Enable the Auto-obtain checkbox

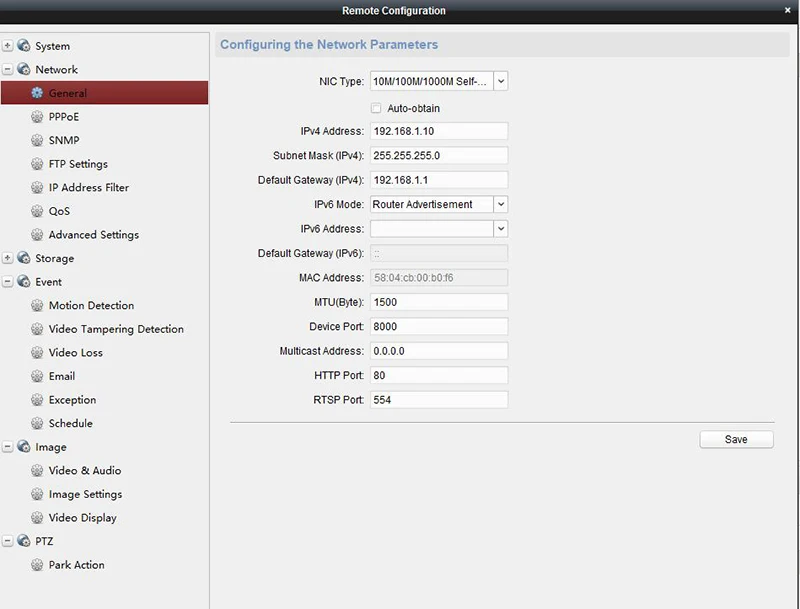pyautogui.click(x=376, y=108)
